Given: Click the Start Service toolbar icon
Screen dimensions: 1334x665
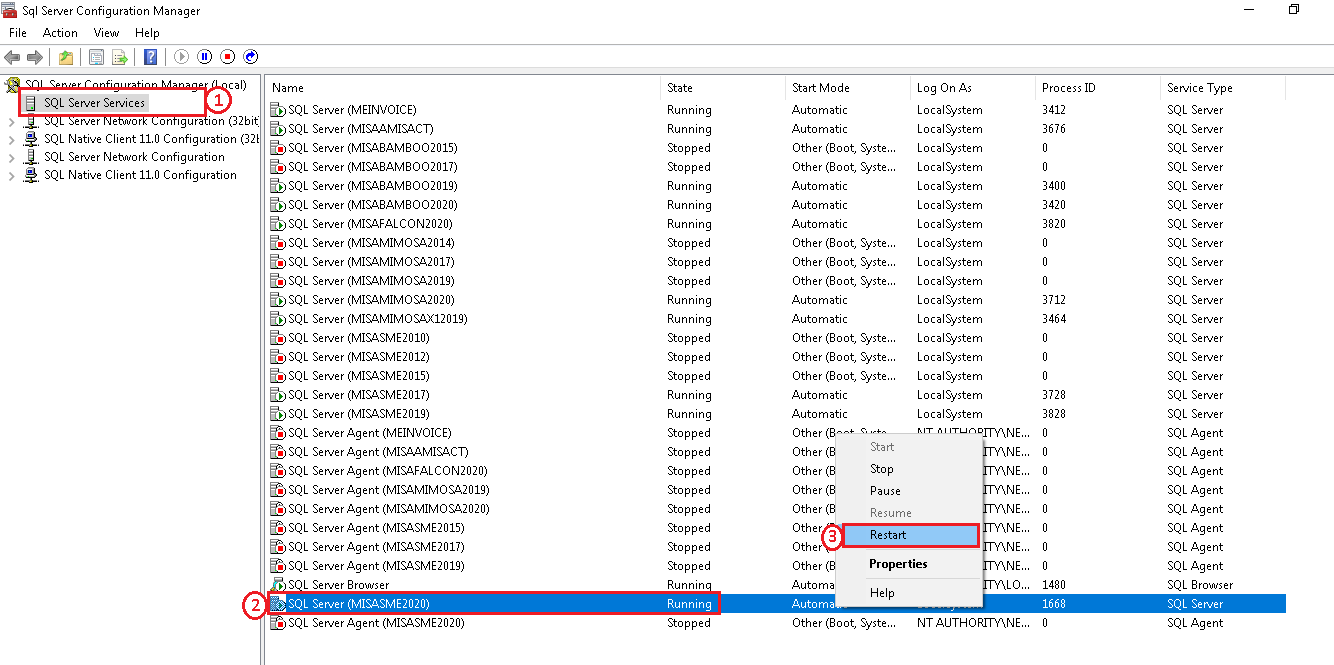Looking at the screenshot, I should coord(182,57).
